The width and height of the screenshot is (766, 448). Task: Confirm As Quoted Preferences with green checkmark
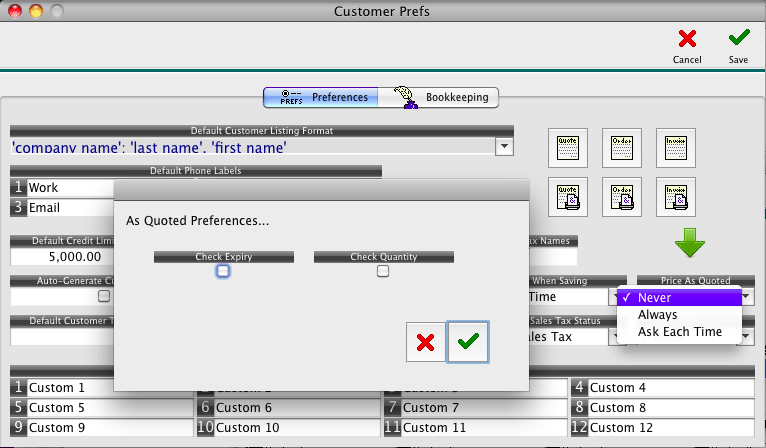tap(468, 342)
